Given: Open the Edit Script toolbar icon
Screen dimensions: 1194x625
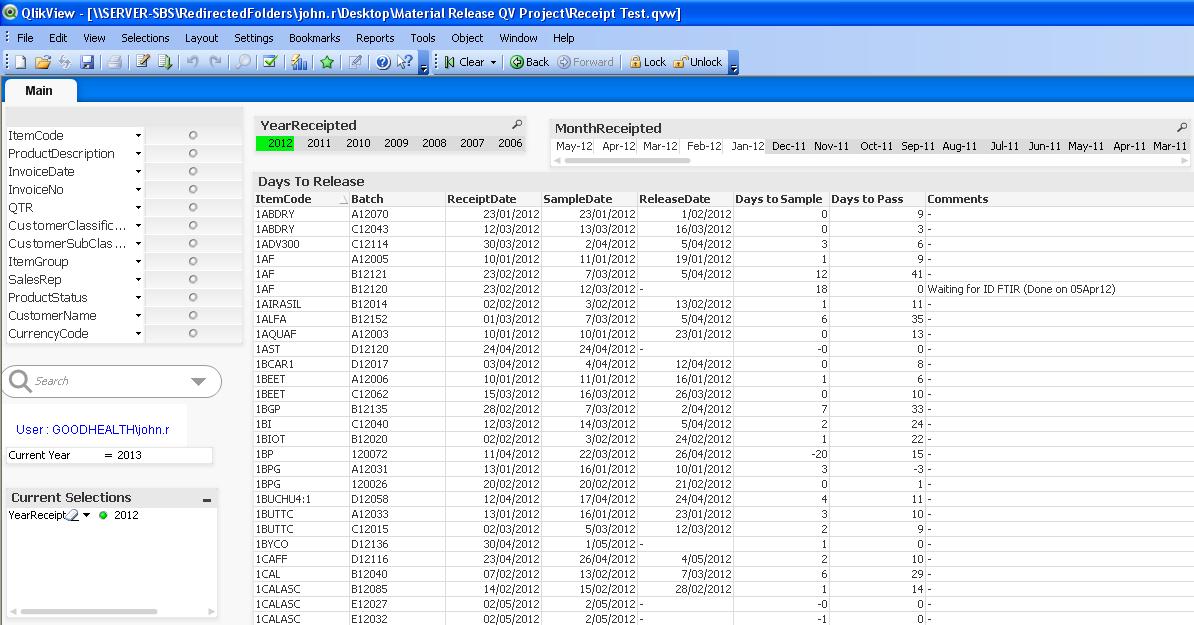Looking at the screenshot, I should pyautogui.click(x=143, y=62).
